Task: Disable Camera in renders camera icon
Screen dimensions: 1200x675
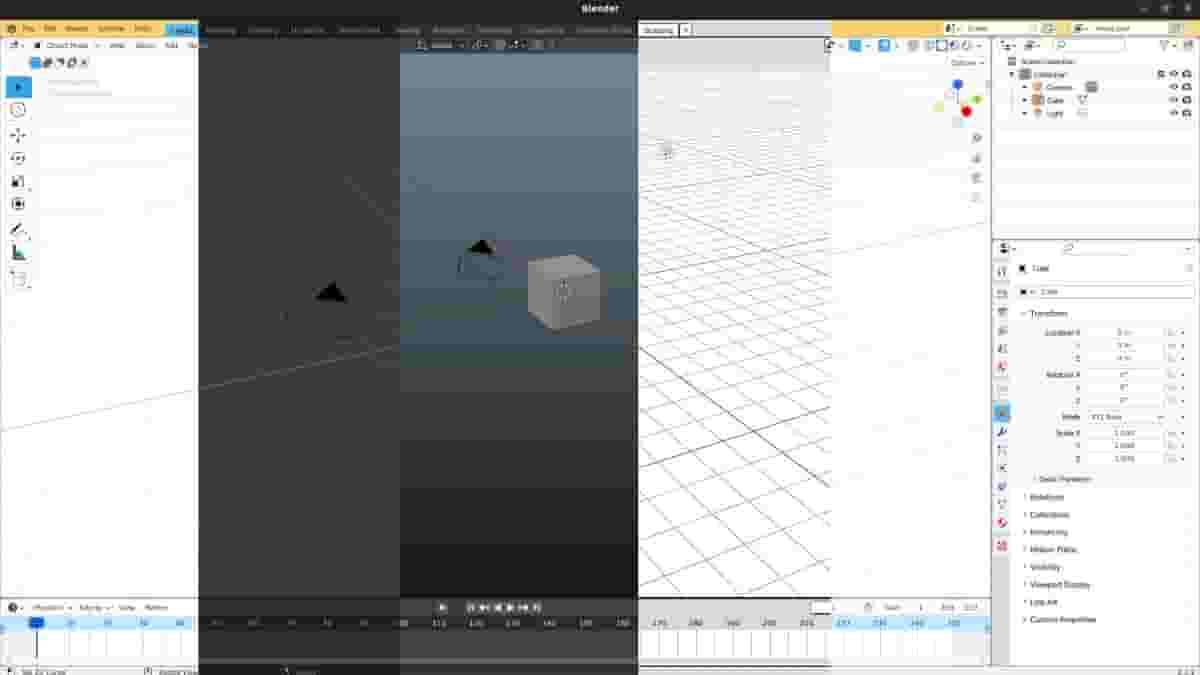Action: click(1187, 87)
